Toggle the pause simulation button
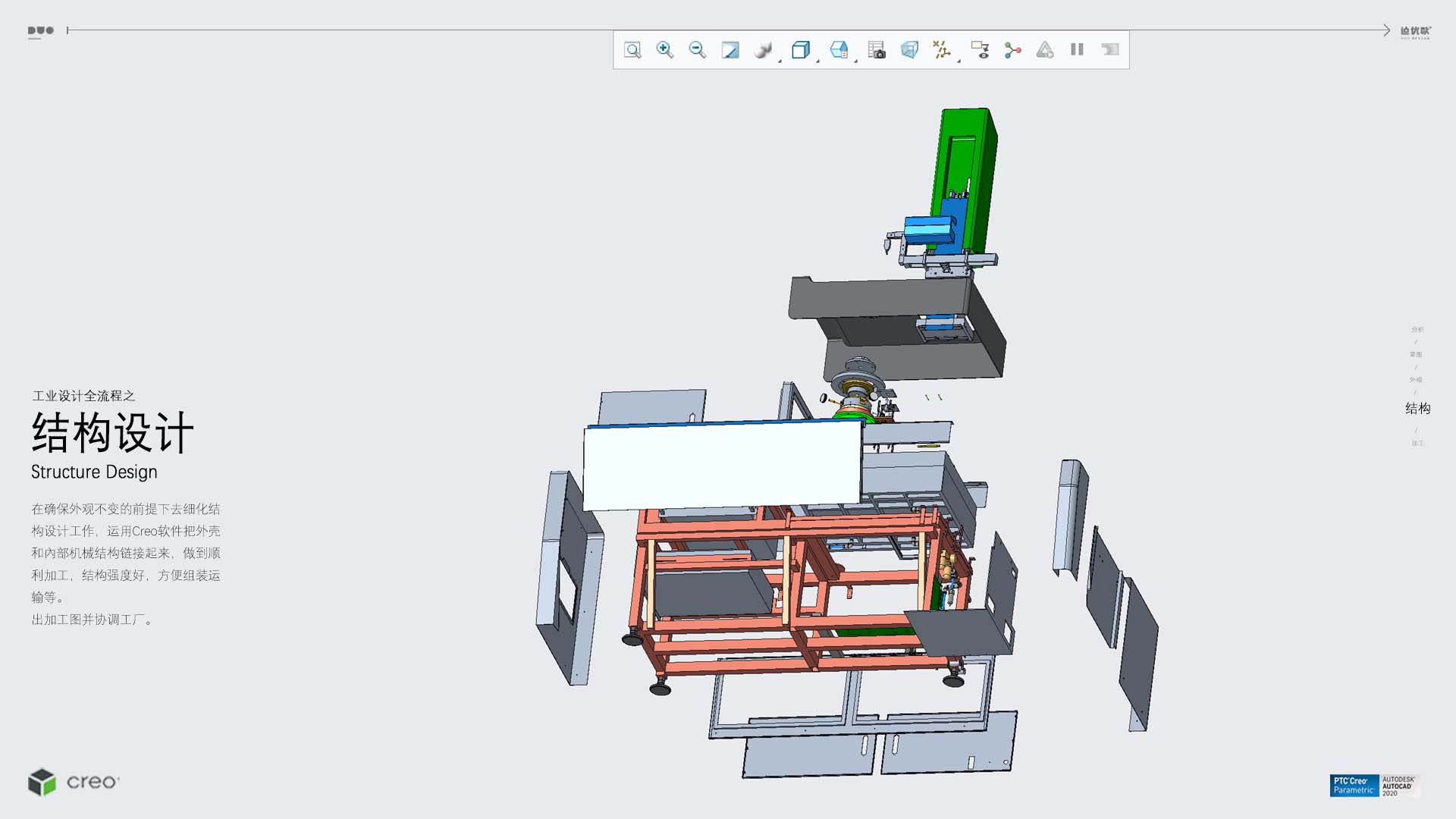Image resolution: width=1456 pixels, height=819 pixels. coord(1077,50)
